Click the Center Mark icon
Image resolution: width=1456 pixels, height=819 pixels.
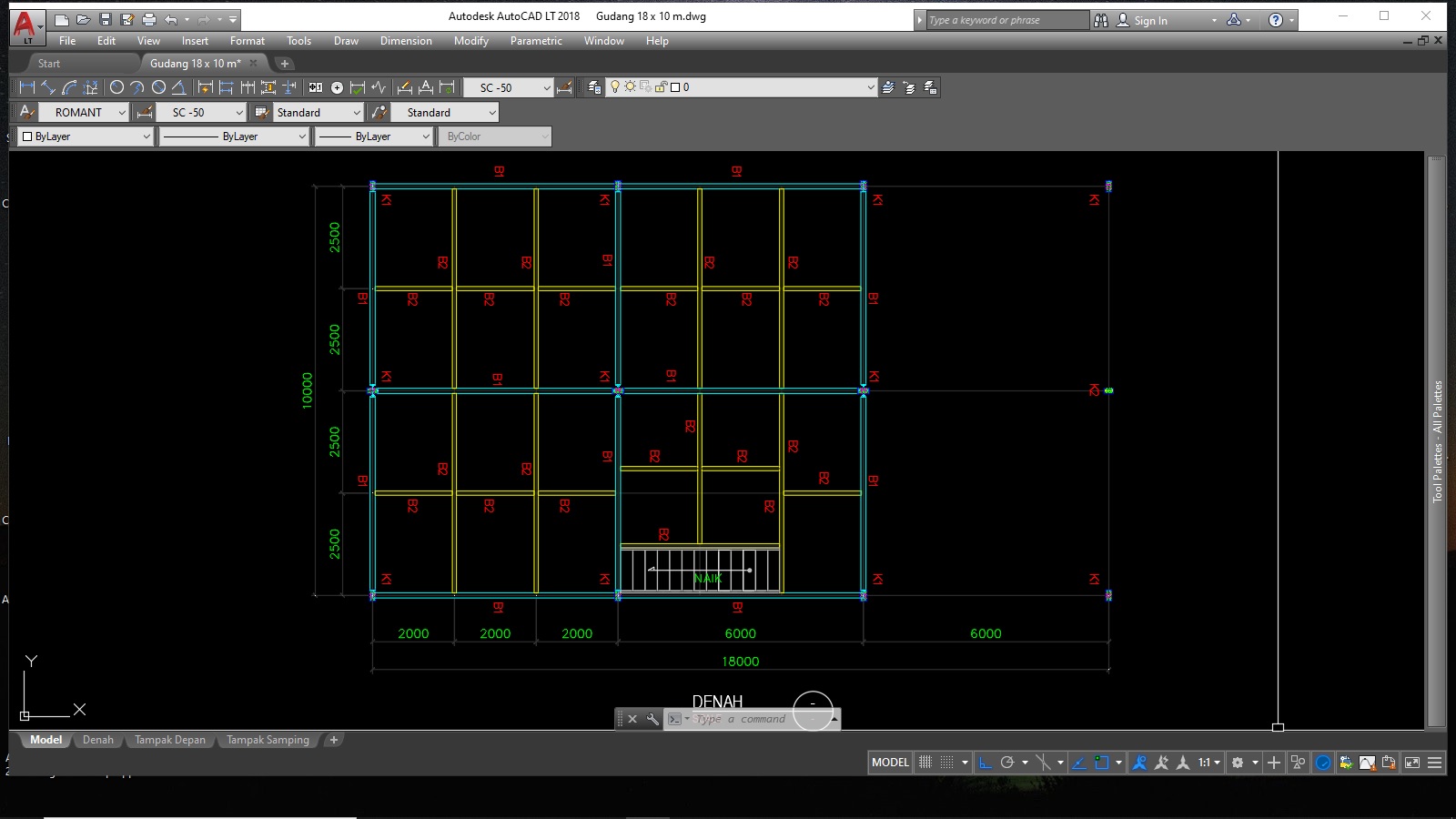[x=337, y=87]
